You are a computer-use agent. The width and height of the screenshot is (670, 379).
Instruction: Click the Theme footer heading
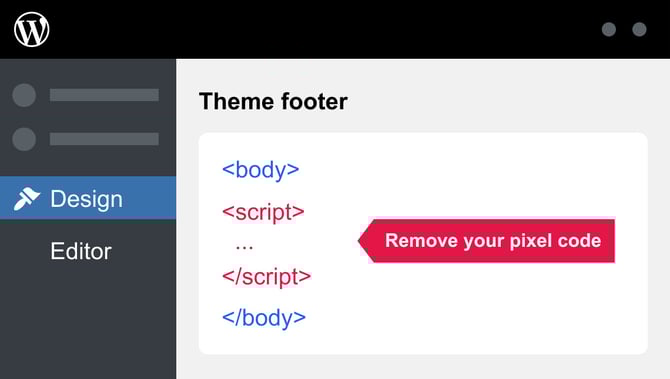[x=273, y=102]
